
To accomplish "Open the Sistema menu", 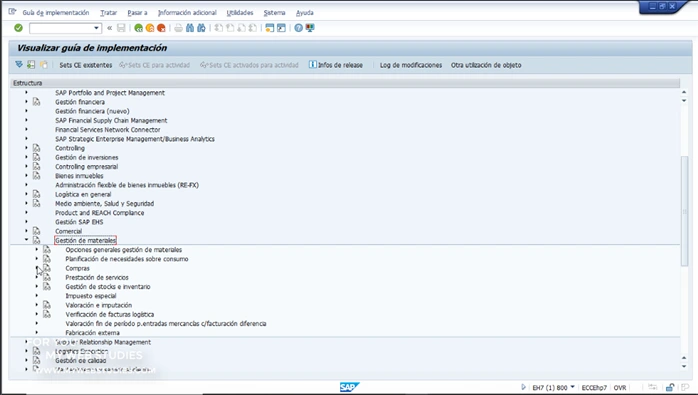I will 274,12.
